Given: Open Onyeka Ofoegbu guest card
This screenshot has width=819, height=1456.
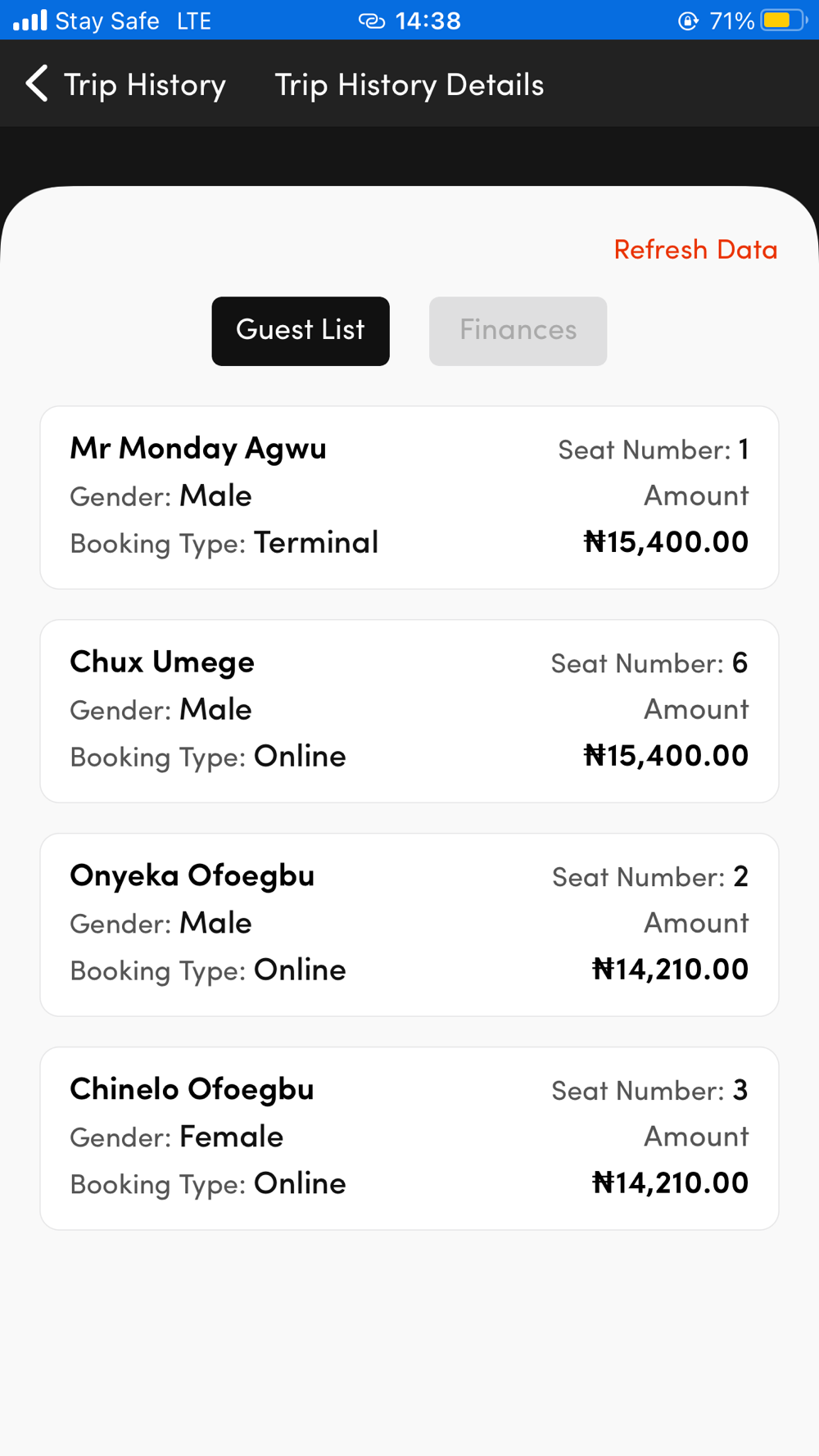Looking at the screenshot, I should coord(409,925).
